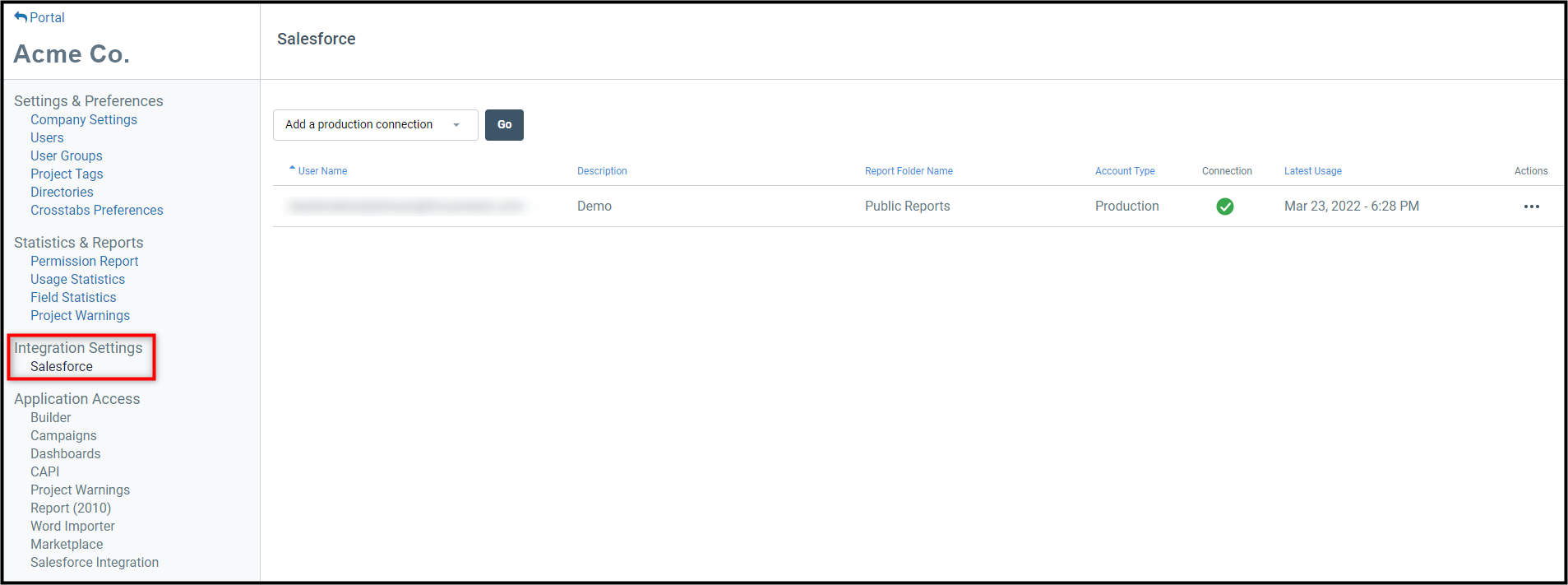1568x585 pixels.
Task: Sort by Description column header
Action: [602, 171]
